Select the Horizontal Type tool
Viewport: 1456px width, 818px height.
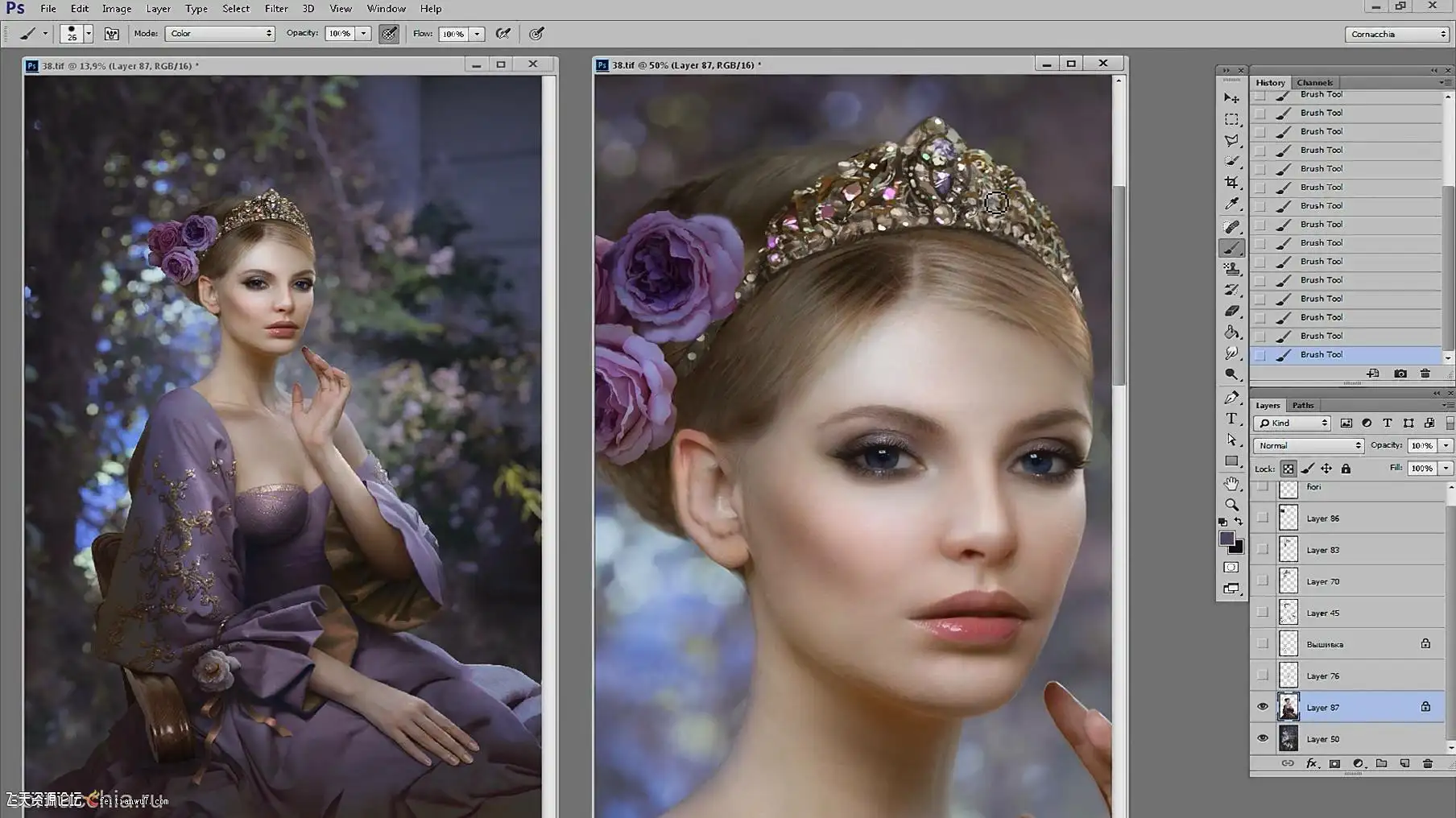click(x=1231, y=419)
